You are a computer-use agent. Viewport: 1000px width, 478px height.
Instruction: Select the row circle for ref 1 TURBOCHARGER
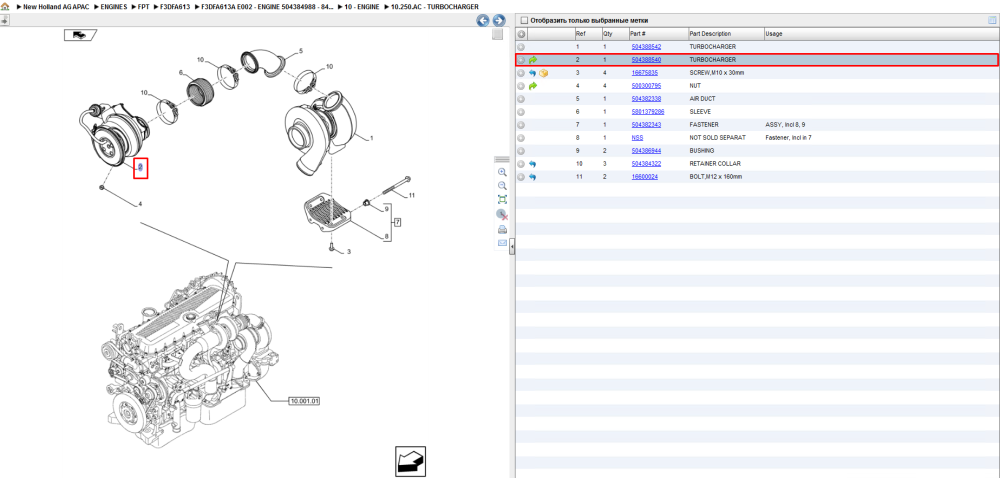pyautogui.click(x=521, y=47)
